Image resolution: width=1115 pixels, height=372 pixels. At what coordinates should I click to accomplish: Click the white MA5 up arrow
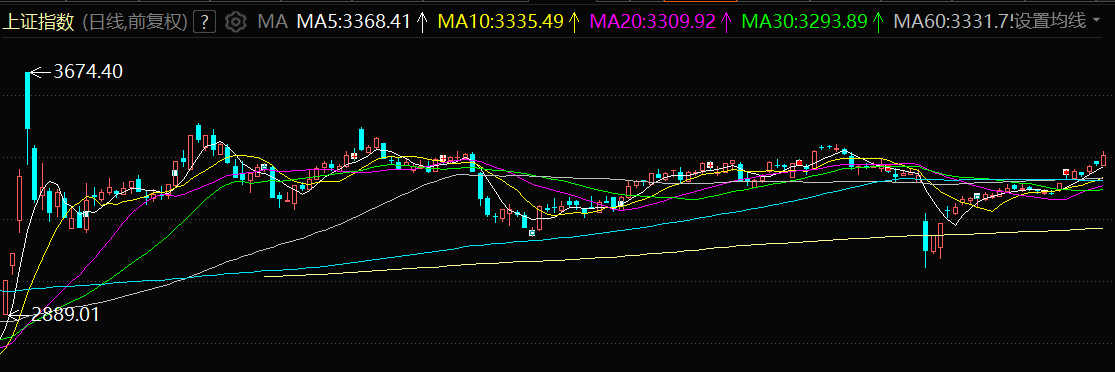422,22
